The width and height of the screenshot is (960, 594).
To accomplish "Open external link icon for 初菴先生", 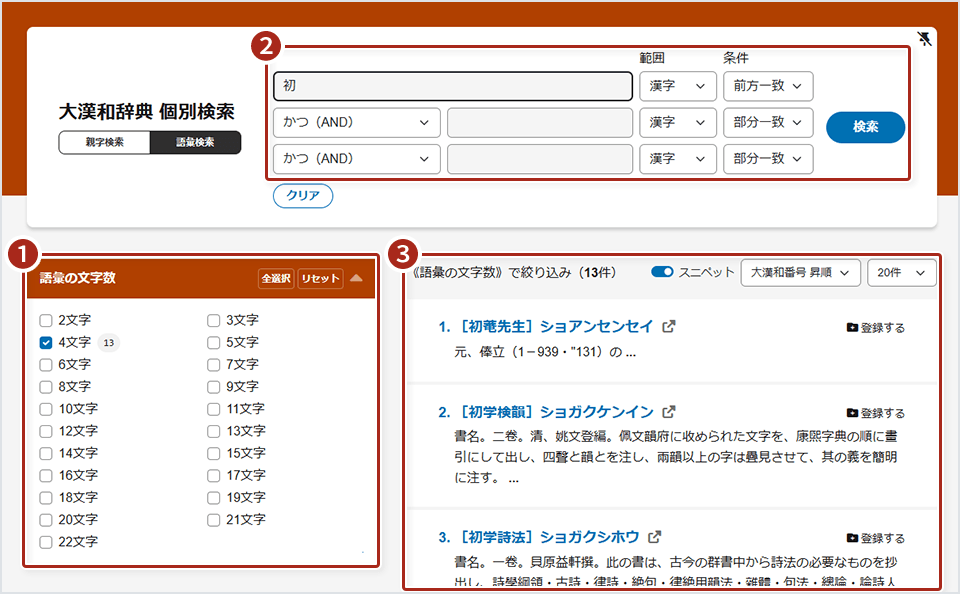I will [x=669, y=326].
